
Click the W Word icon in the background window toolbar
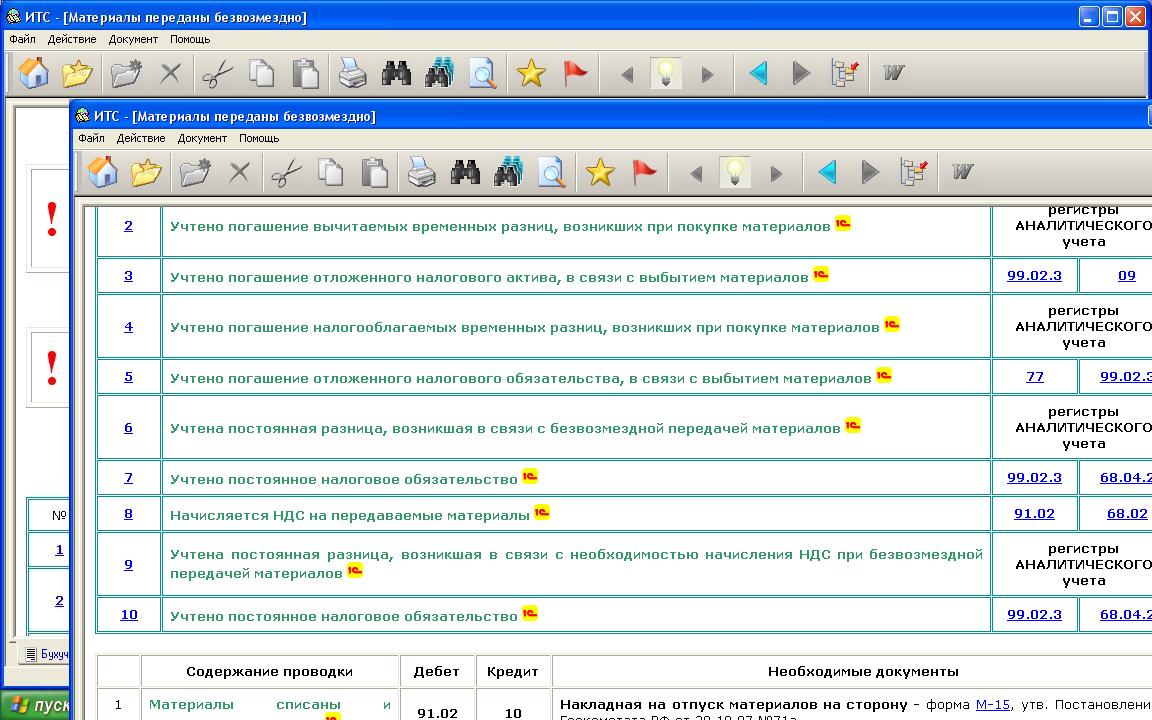[x=893, y=73]
